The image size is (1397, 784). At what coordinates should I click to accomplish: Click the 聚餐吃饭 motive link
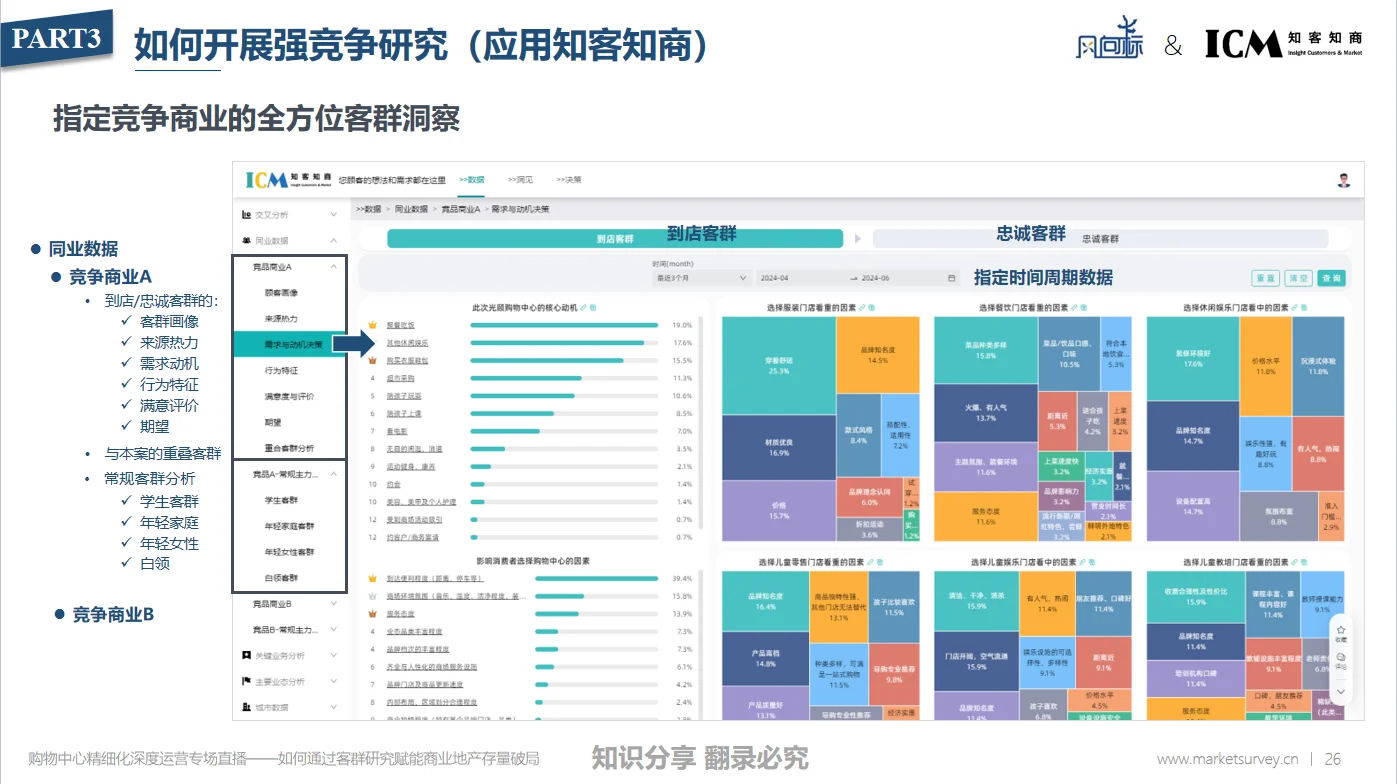(x=400, y=325)
